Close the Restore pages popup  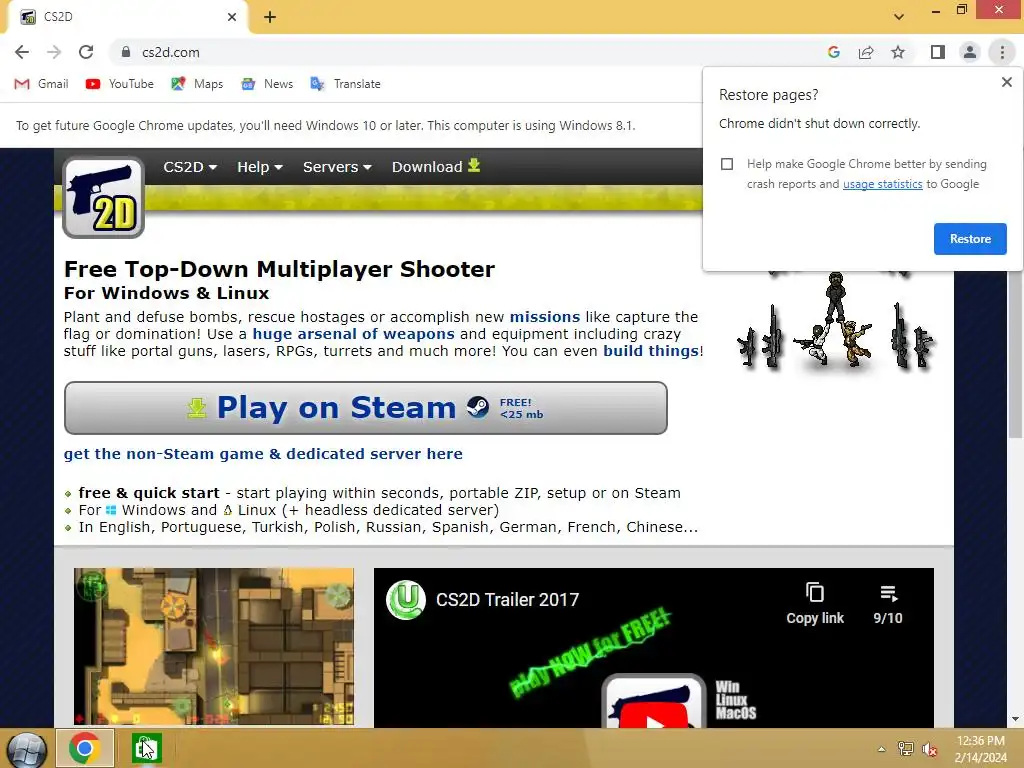(1006, 82)
